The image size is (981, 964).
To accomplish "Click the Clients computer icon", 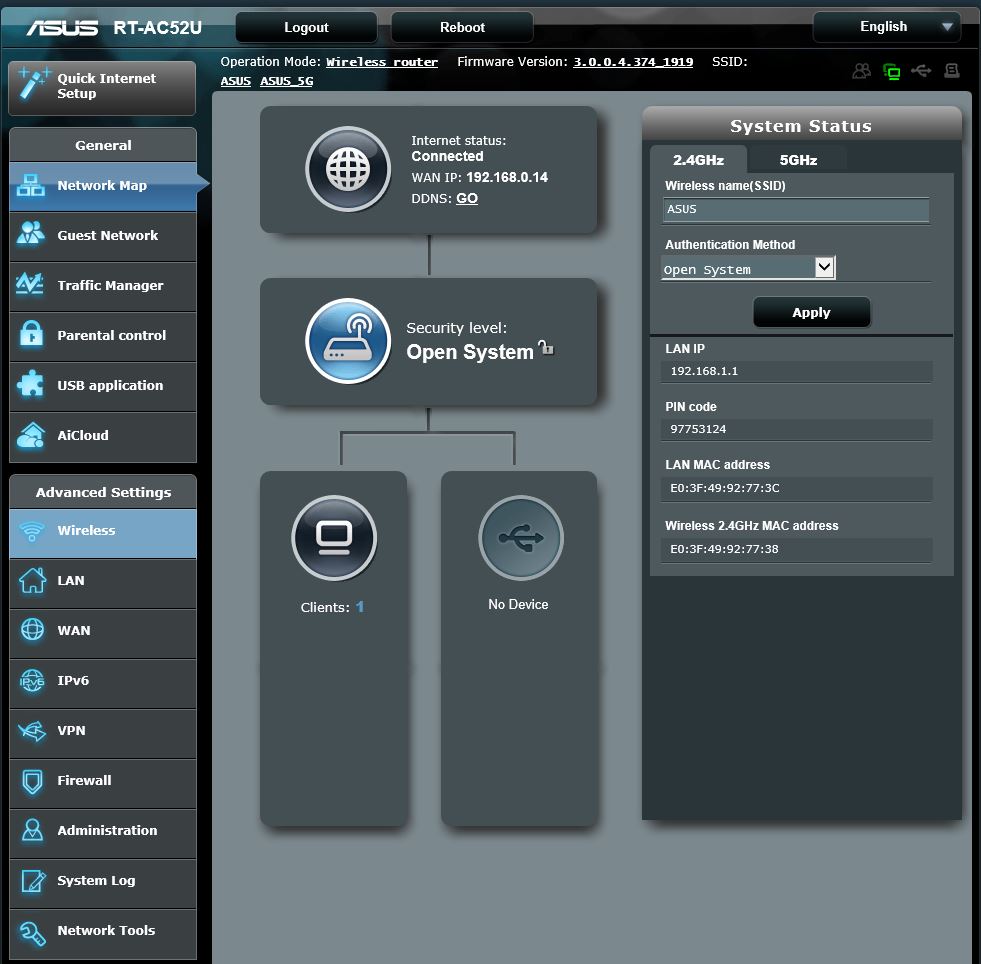I will pyautogui.click(x=334, y=538).
